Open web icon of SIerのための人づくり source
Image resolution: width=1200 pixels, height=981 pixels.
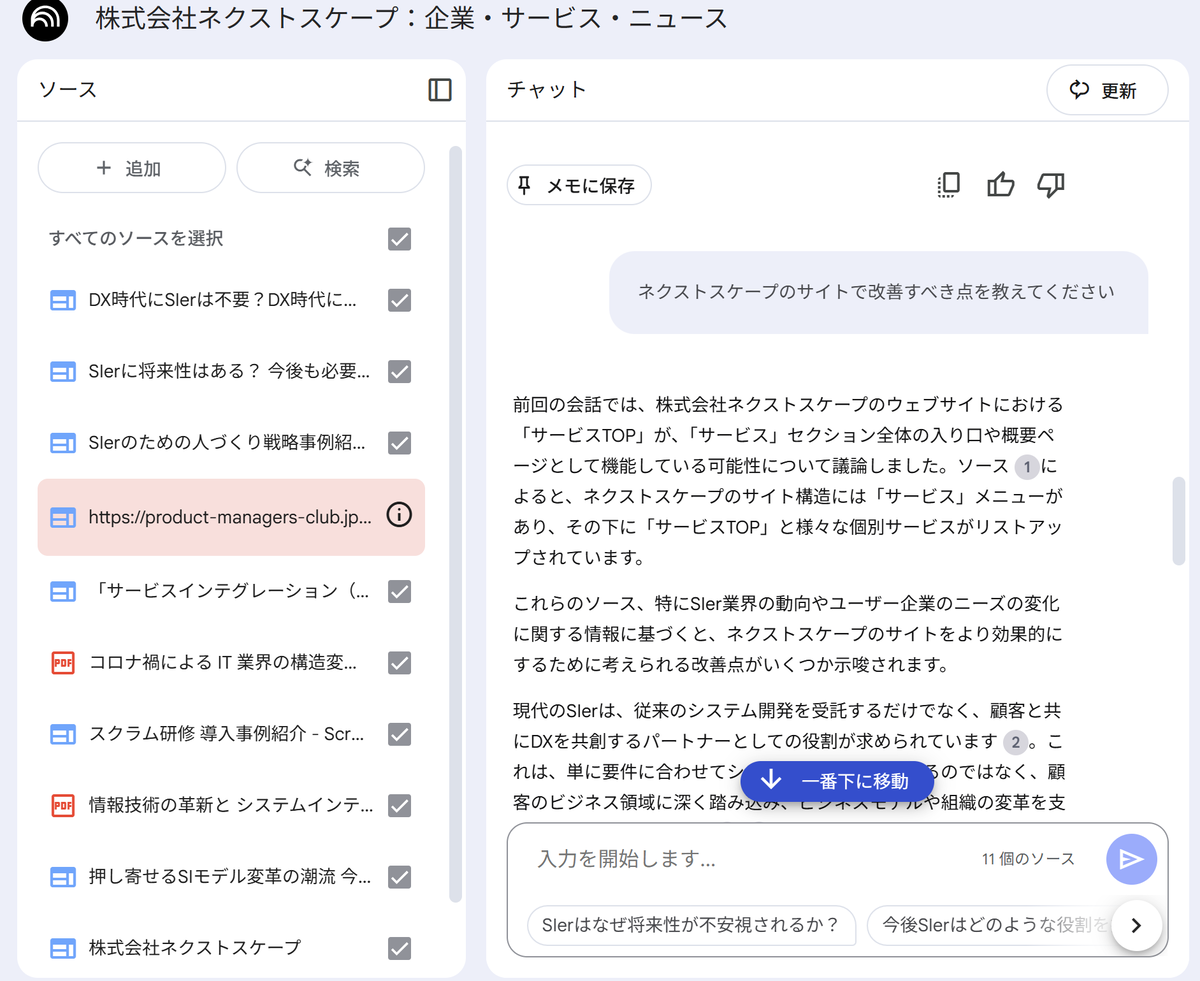tap(63, 443)
